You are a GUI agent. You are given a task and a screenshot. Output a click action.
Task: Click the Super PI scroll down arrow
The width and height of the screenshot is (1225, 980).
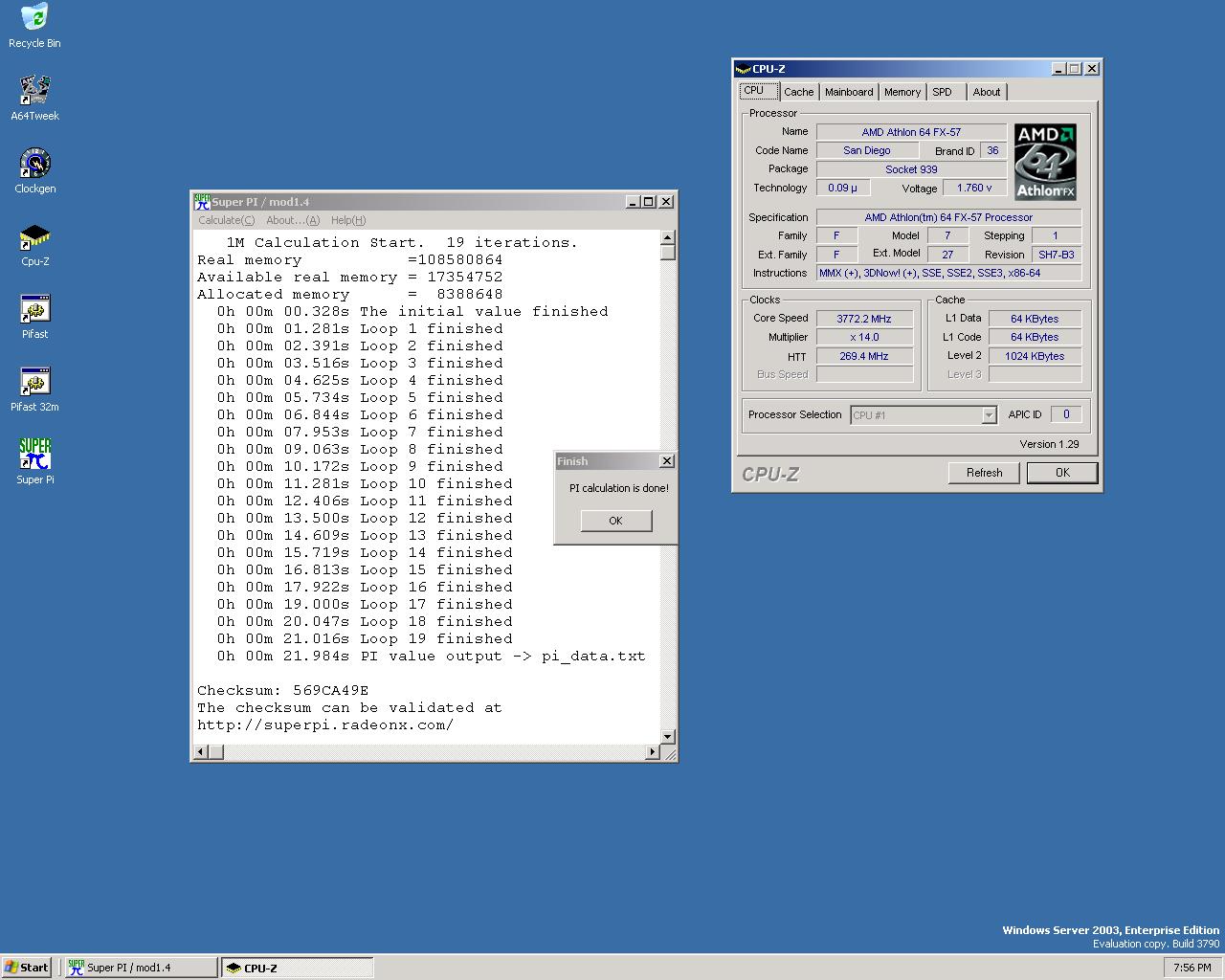tap(667, 736)
